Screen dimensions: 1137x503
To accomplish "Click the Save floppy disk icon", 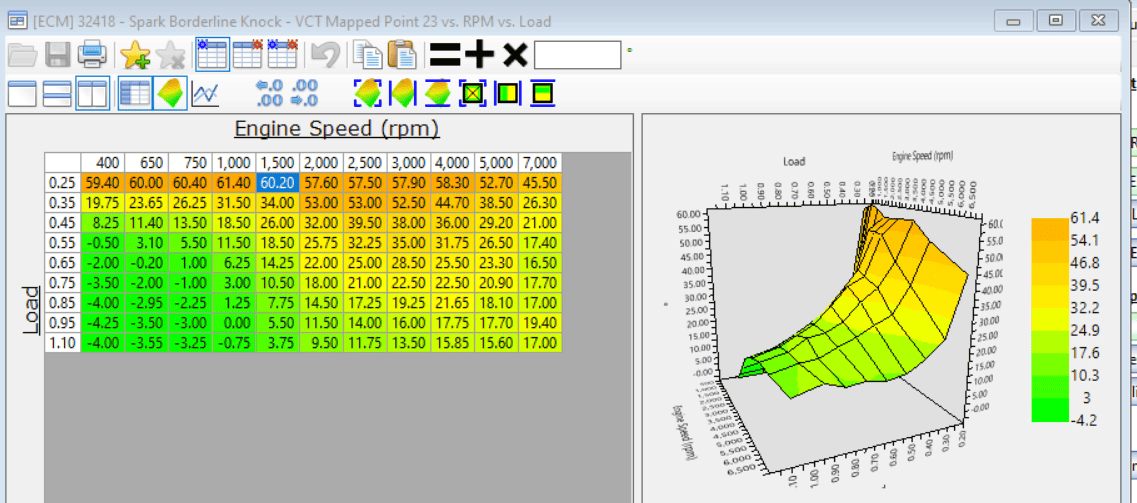I will tap(57, 55).
